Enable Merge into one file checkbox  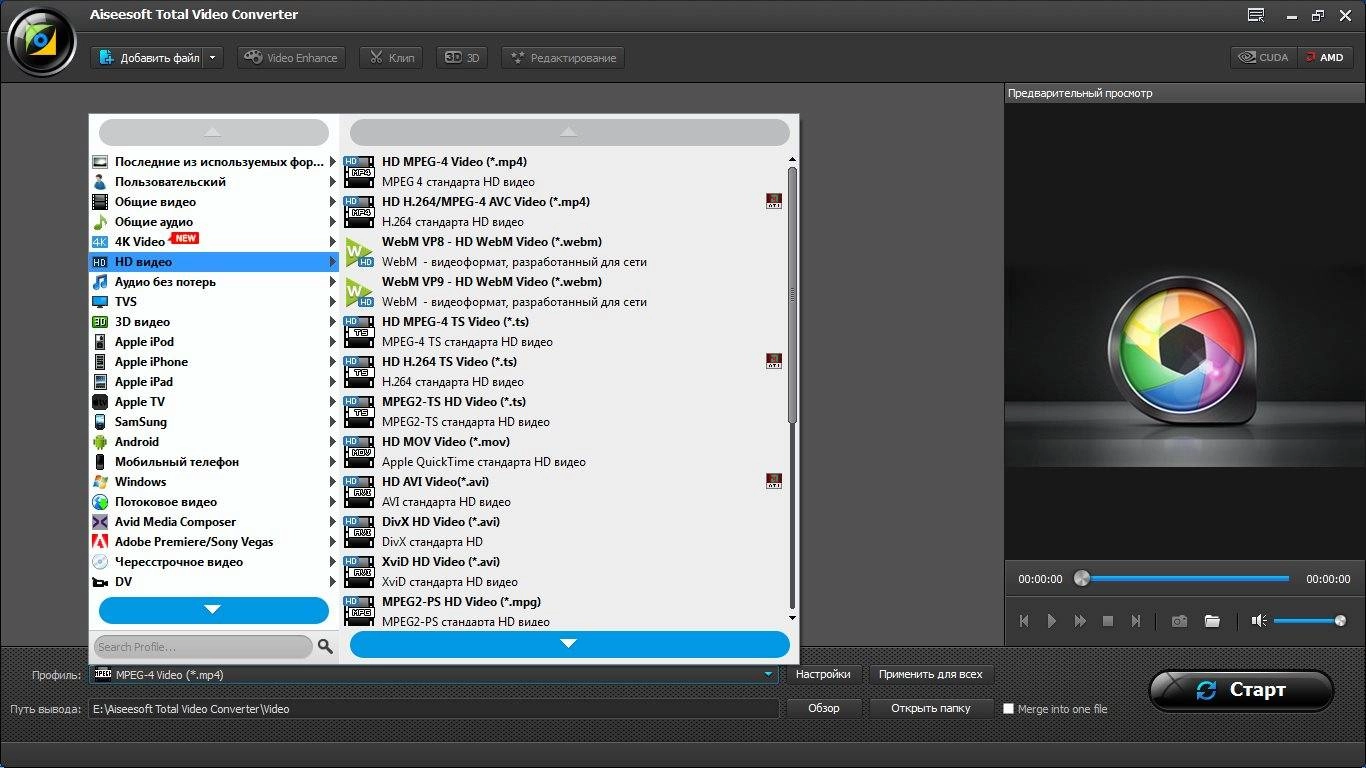pyautogui.click(x=1008, y=709)
